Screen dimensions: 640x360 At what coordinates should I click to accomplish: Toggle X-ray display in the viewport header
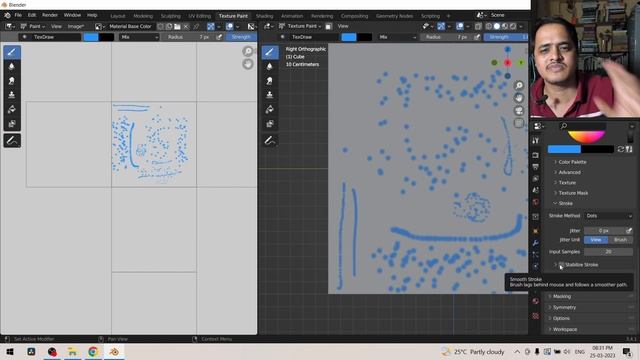[478, 26]
